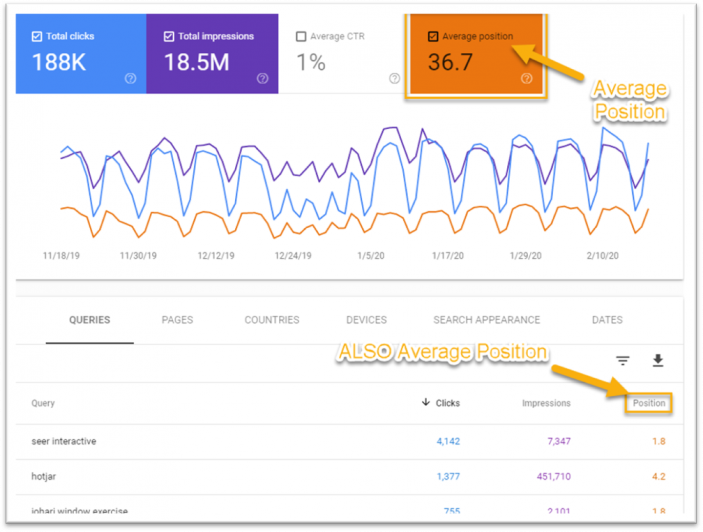Open help icon on Total clicks card

(130, 79)
